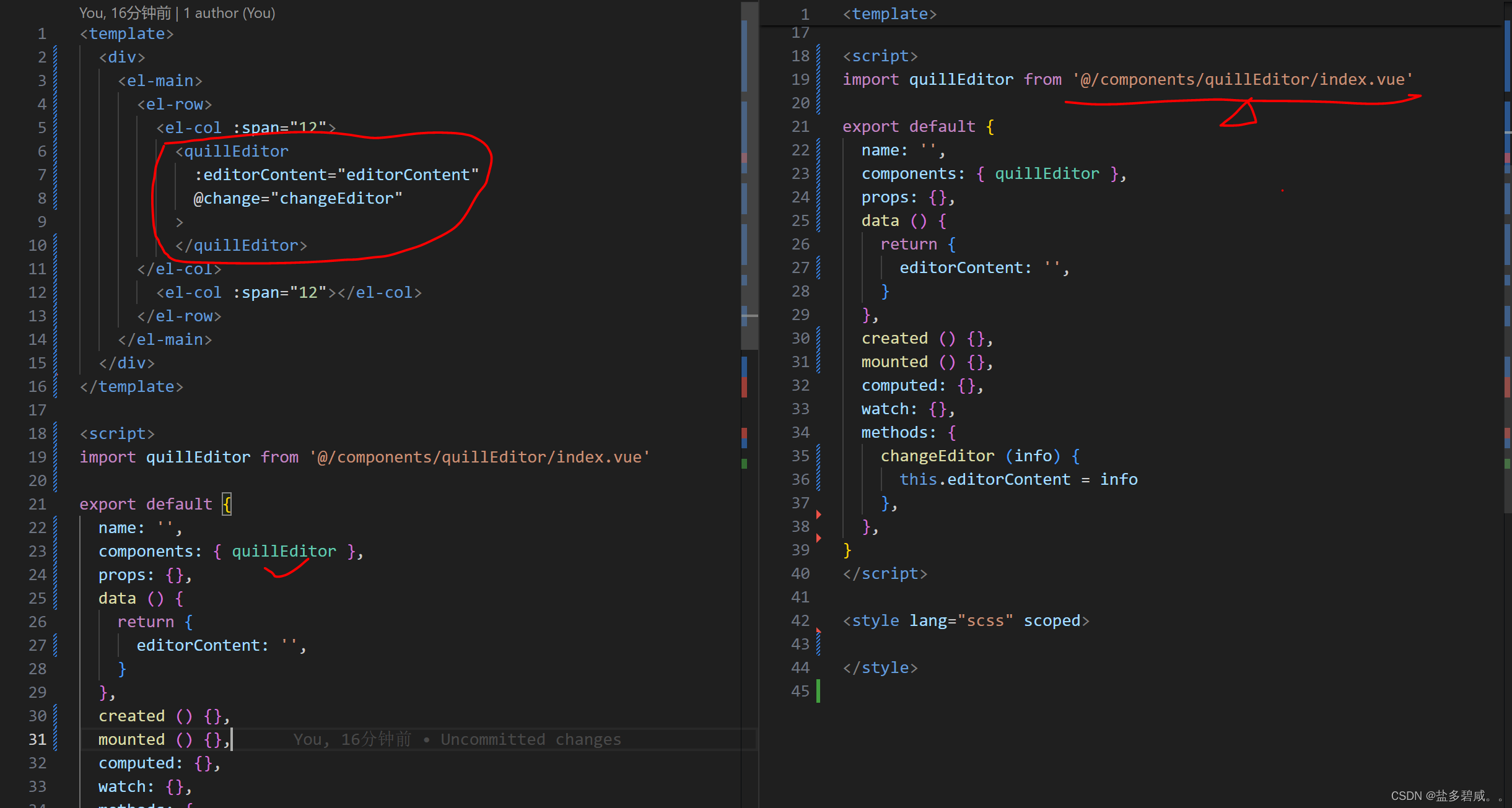Click deleted-lines red triangle below line 37

tap(818, 515)
